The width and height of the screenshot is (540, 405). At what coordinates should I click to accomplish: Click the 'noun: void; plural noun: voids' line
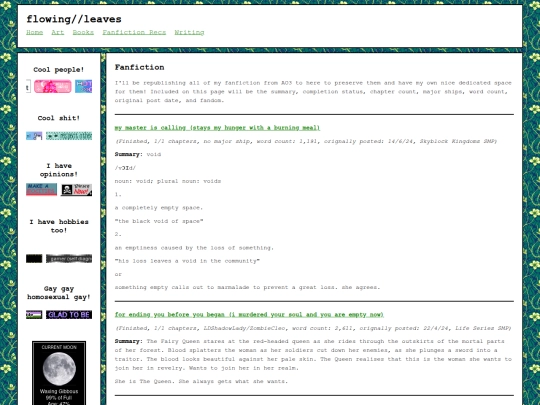click(x=168, y=181)
